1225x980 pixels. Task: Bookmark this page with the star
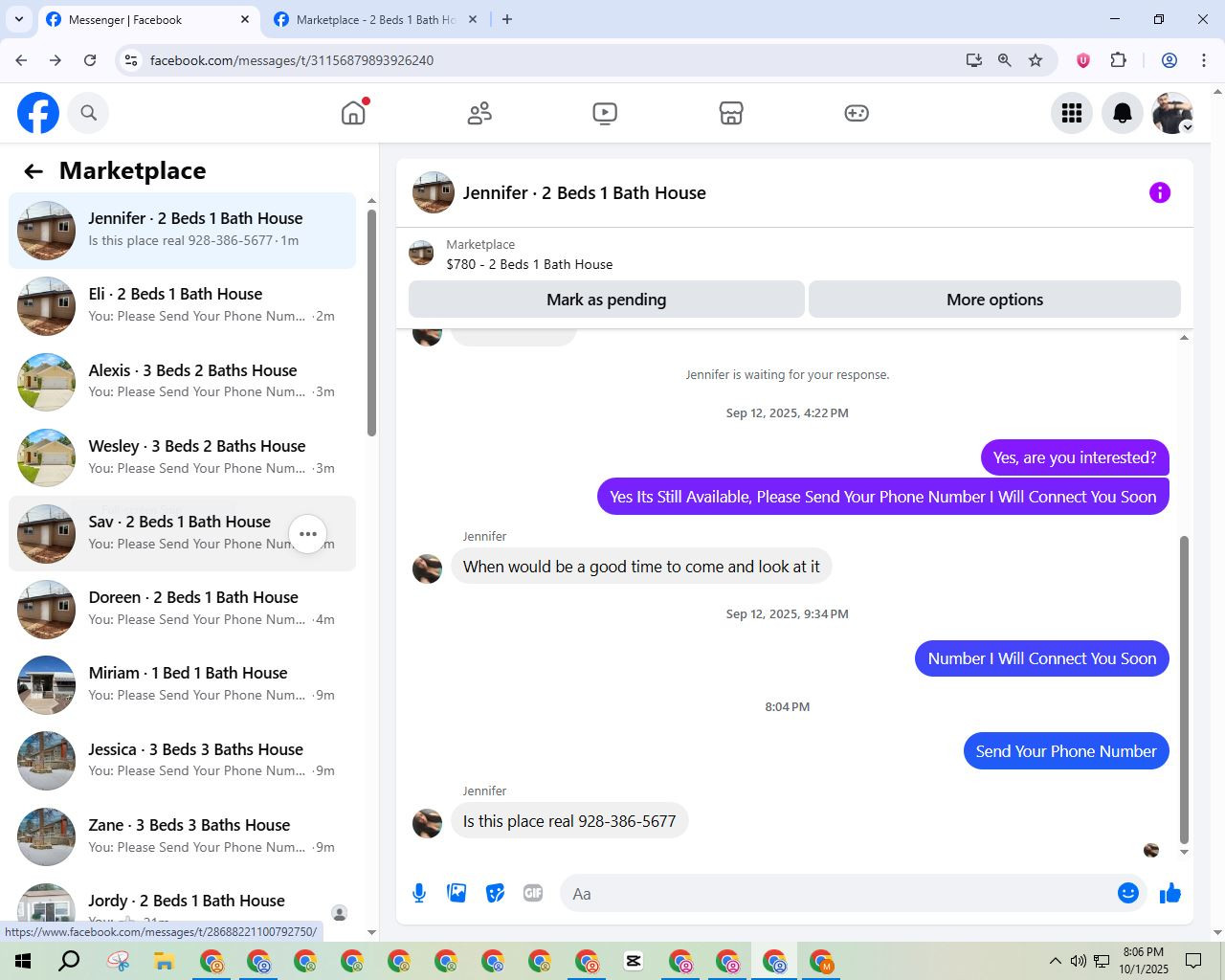pyautogui.click(x=1036, y=60)
